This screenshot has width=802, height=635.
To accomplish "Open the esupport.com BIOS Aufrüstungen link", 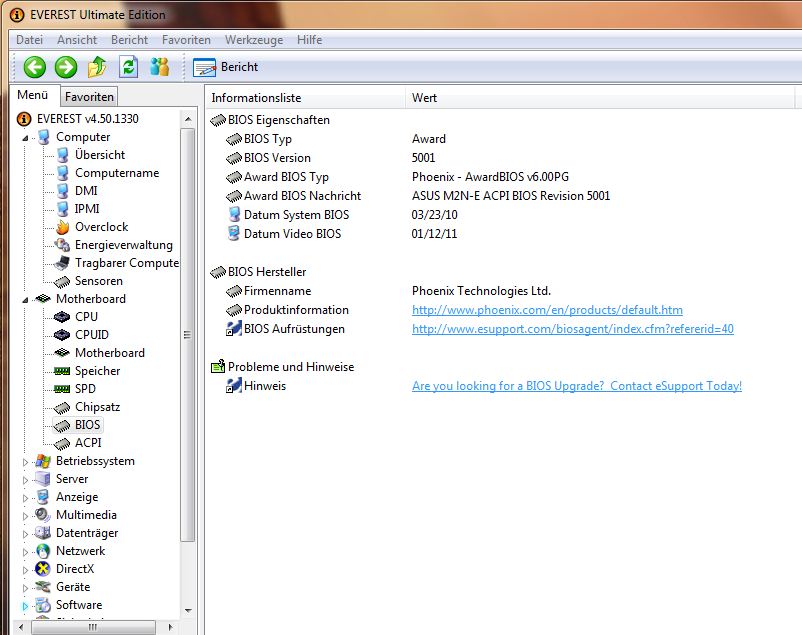I will [x=573, y=329].
